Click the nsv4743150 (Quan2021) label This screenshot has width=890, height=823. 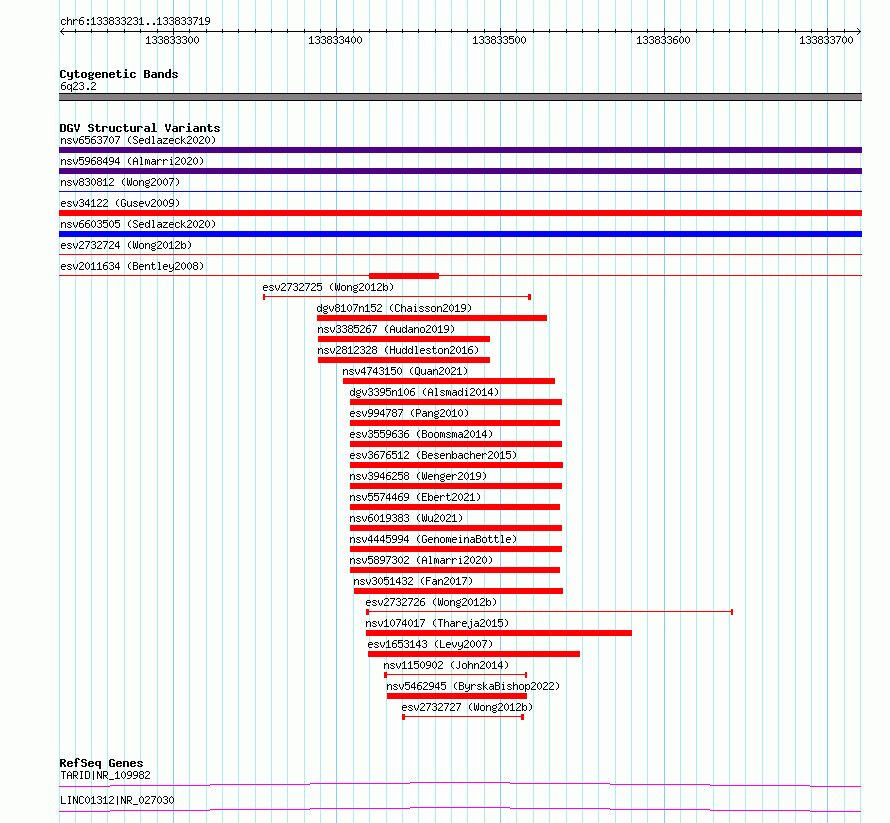(x=405, y=371)
